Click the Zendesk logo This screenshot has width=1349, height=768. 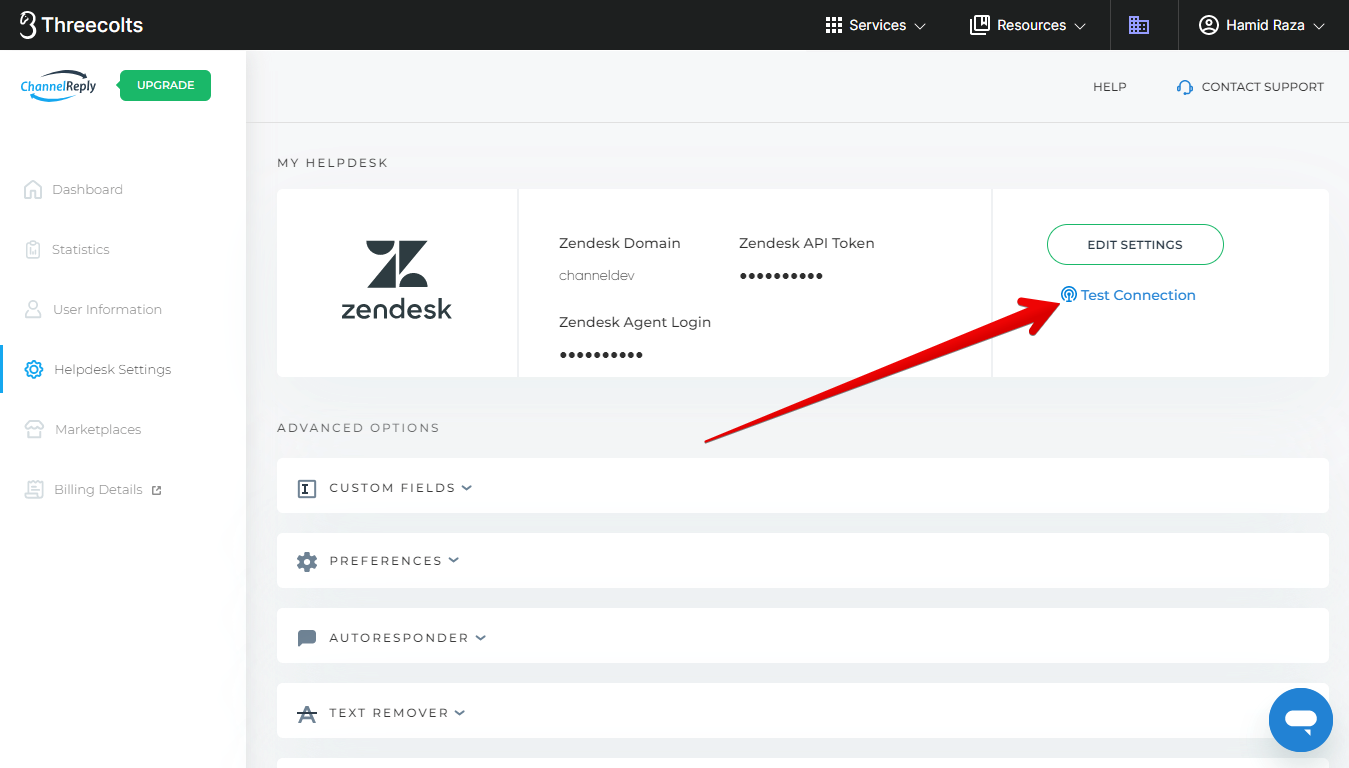[x=397, y=280]
